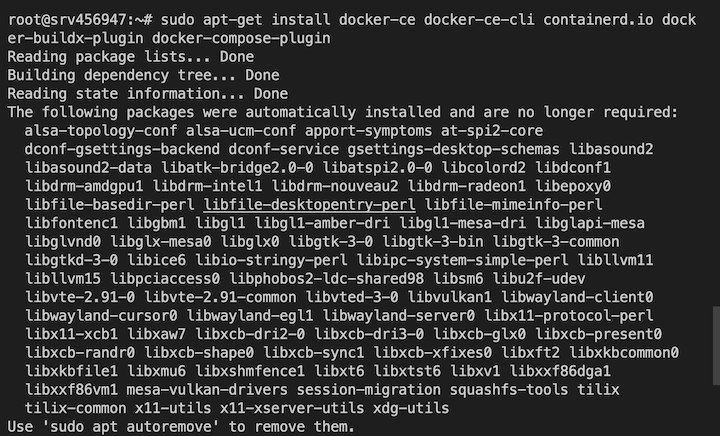Click the root@srv456947 shell prompt
The image size is (720, 436).
tap(72, 19)
